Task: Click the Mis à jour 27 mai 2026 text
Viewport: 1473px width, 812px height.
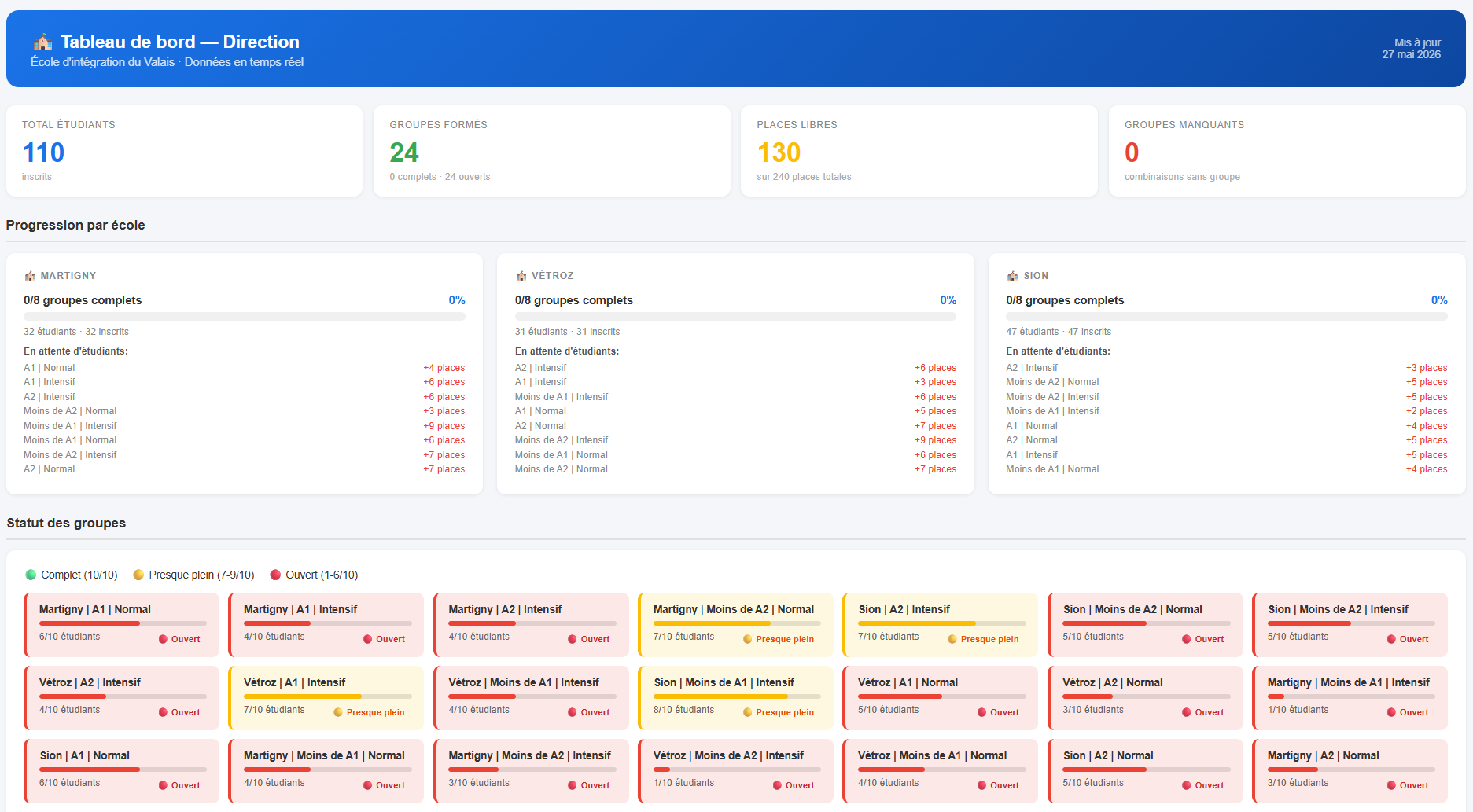Action: point(1412,49)
